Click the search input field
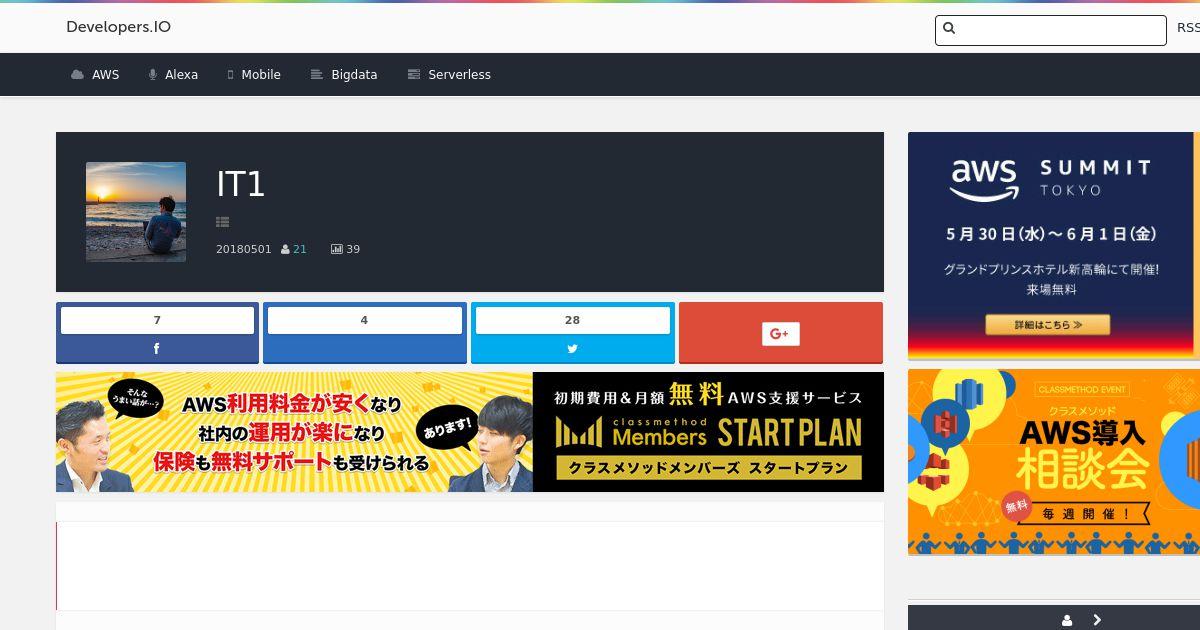 pyautogui.click(x=1051, y=30)
